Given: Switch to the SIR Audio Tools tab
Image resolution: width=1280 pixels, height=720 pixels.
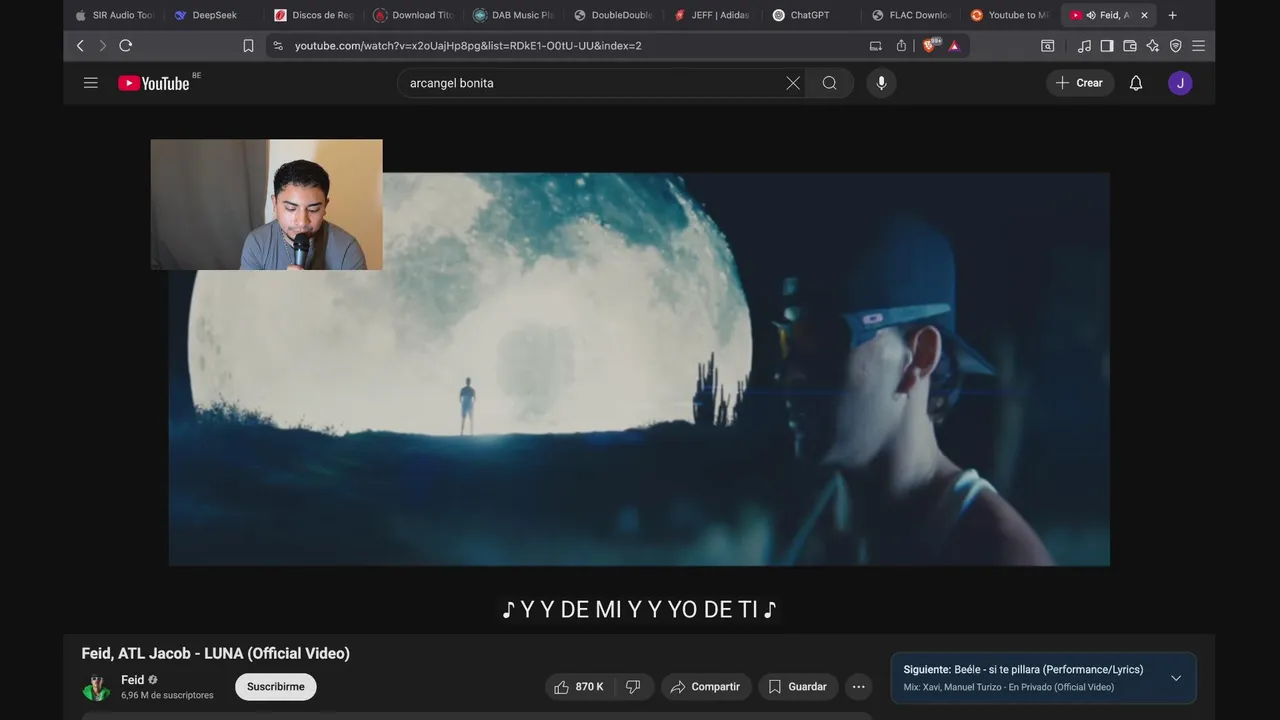Looking at the screenshot, I should [x=114, y=15].
